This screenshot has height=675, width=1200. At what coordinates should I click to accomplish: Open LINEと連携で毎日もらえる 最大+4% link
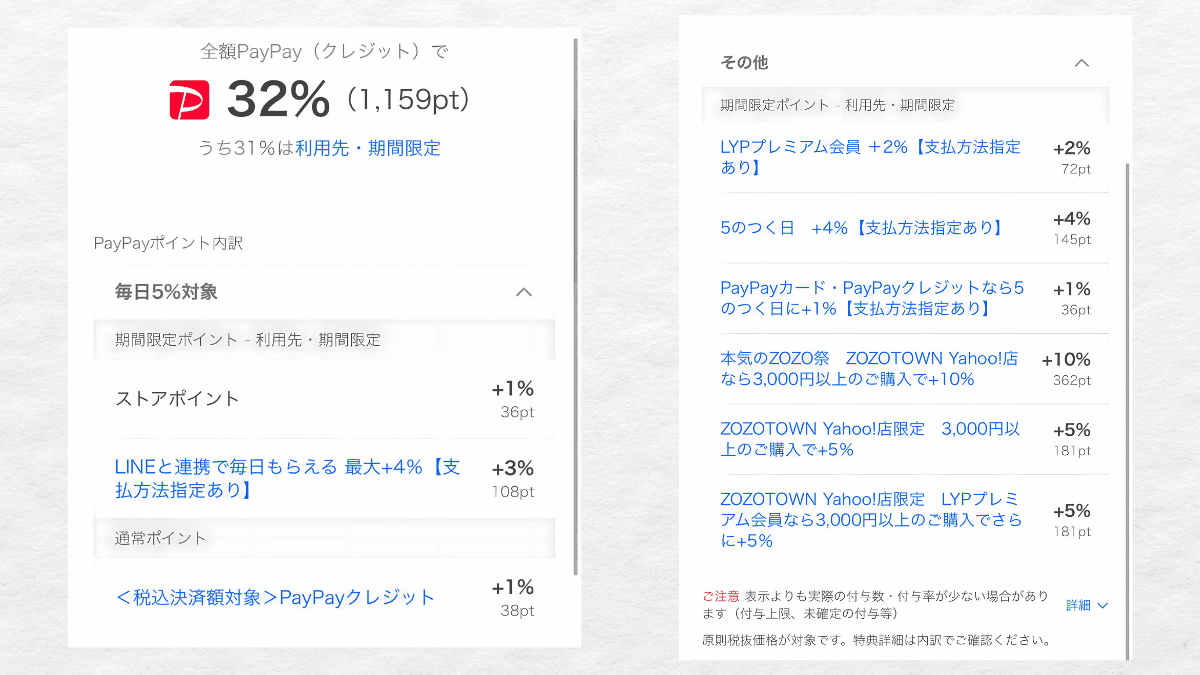pos(287,478)
